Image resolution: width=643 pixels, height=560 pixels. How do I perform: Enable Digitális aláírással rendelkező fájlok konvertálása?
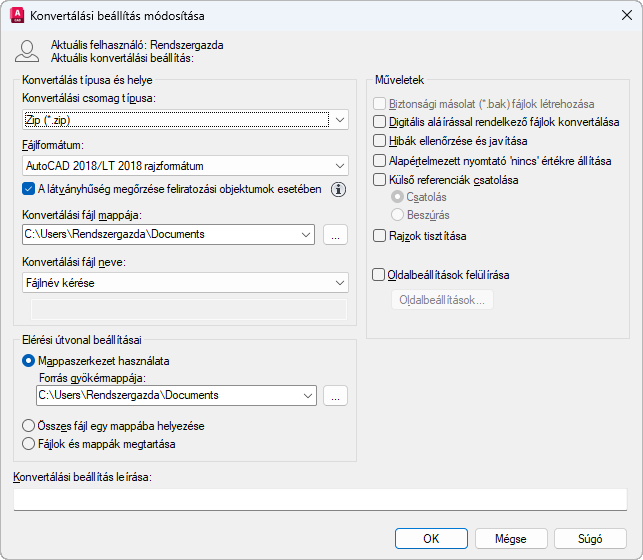pyautogui.click(x=379, y=122)
